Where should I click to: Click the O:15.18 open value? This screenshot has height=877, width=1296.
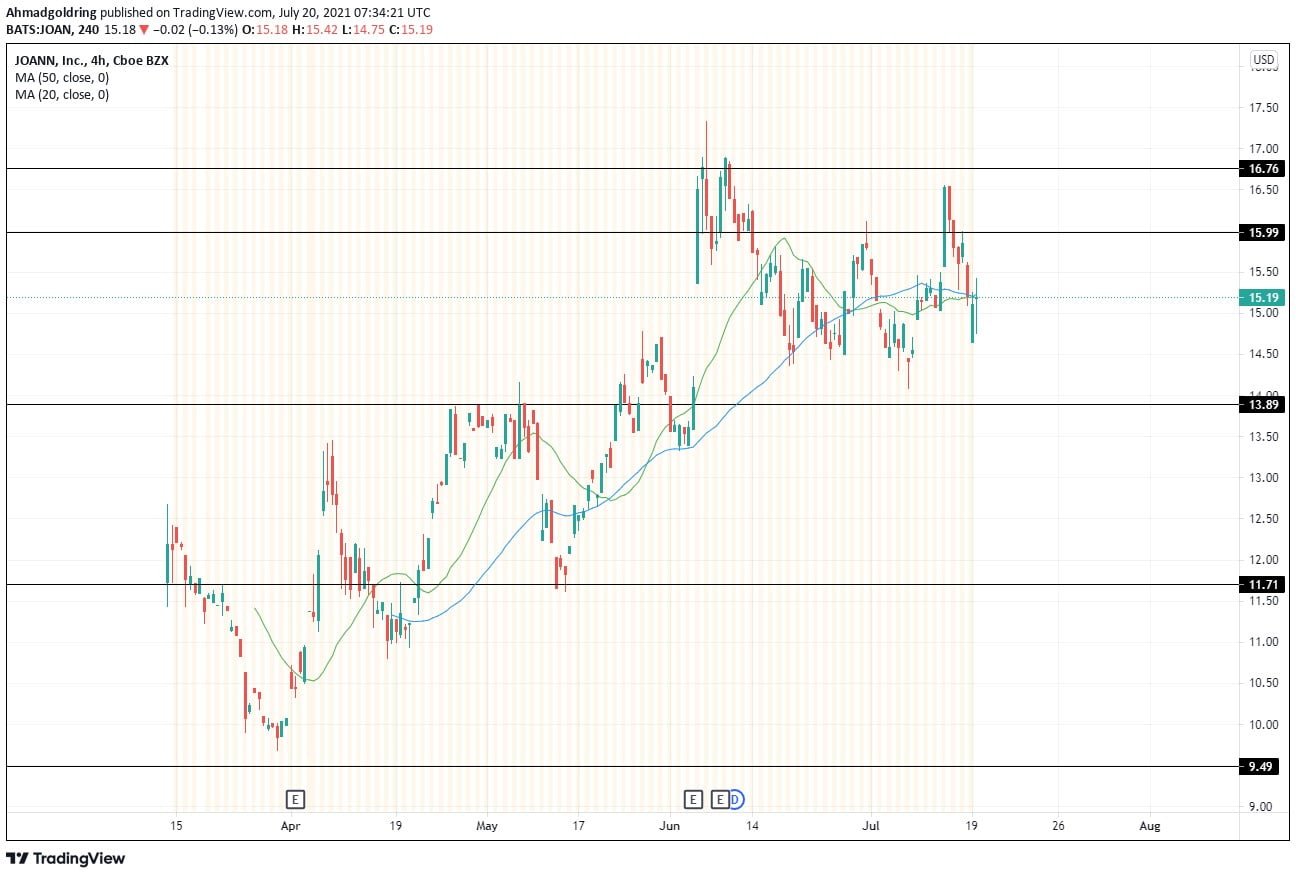pyautogui.click(x=266, y=29)
